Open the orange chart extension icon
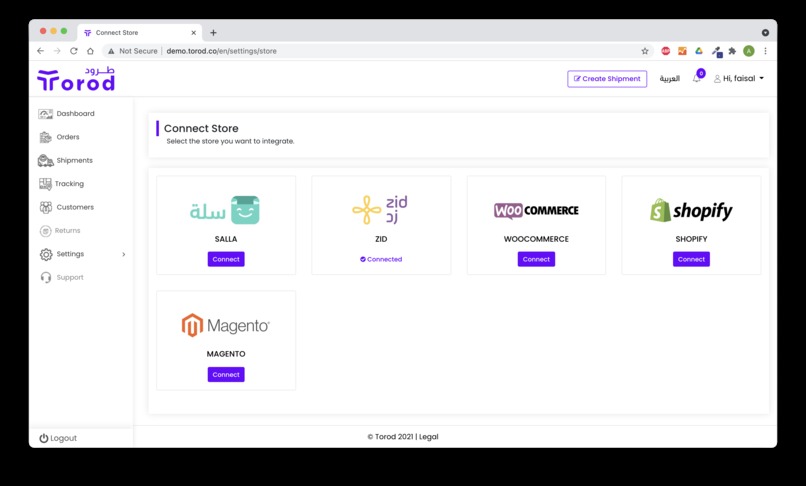806x486 pixels. (x=682, y=51)
